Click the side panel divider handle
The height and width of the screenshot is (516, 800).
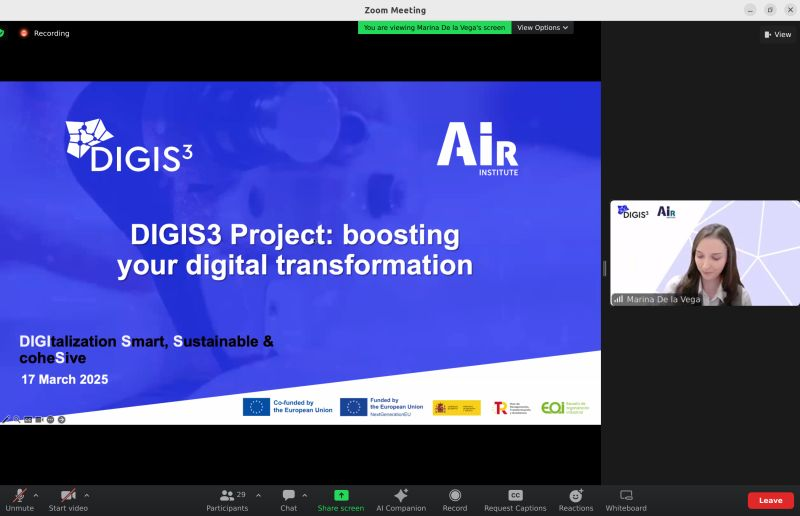tap(605, 268)
